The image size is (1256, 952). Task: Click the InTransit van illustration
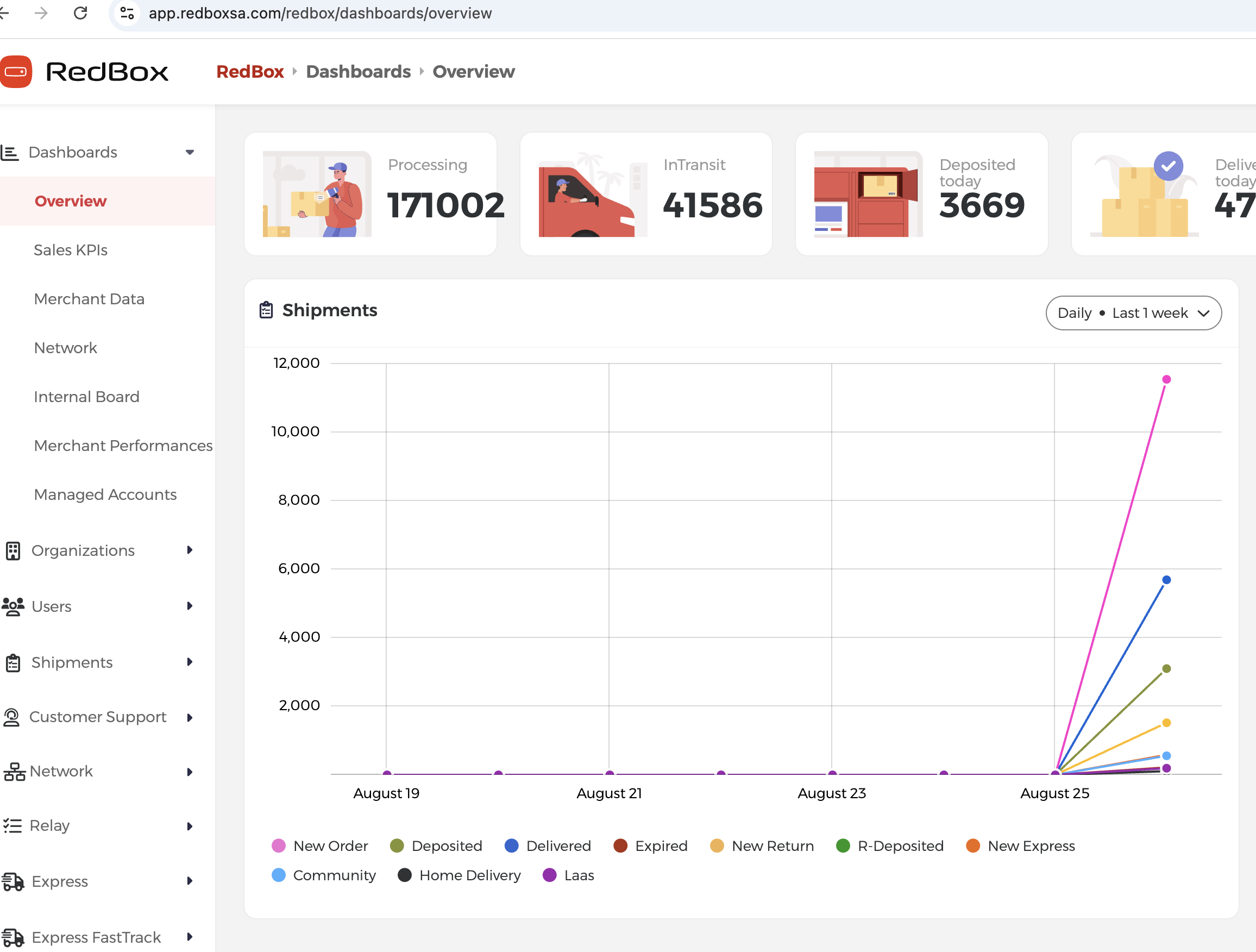pyautogui.click(x=593, y=193)
